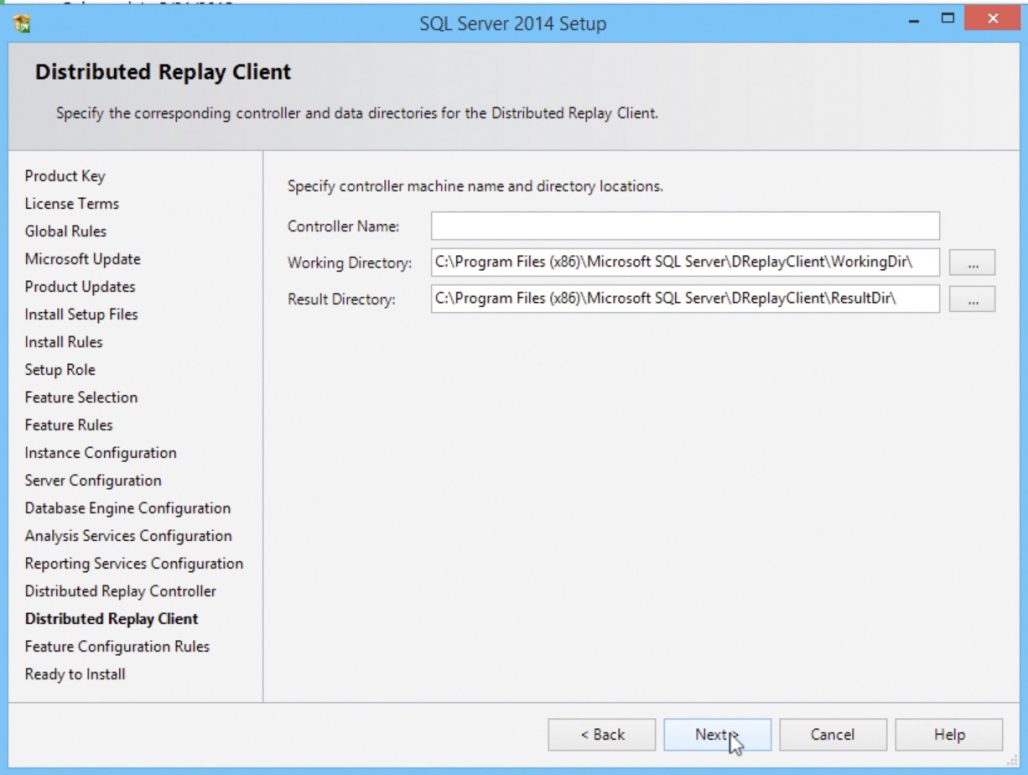The width and height of the screenshot is (1028, 775).
Task: Jump to the Ready to Install step
Action: pos(75,674)
